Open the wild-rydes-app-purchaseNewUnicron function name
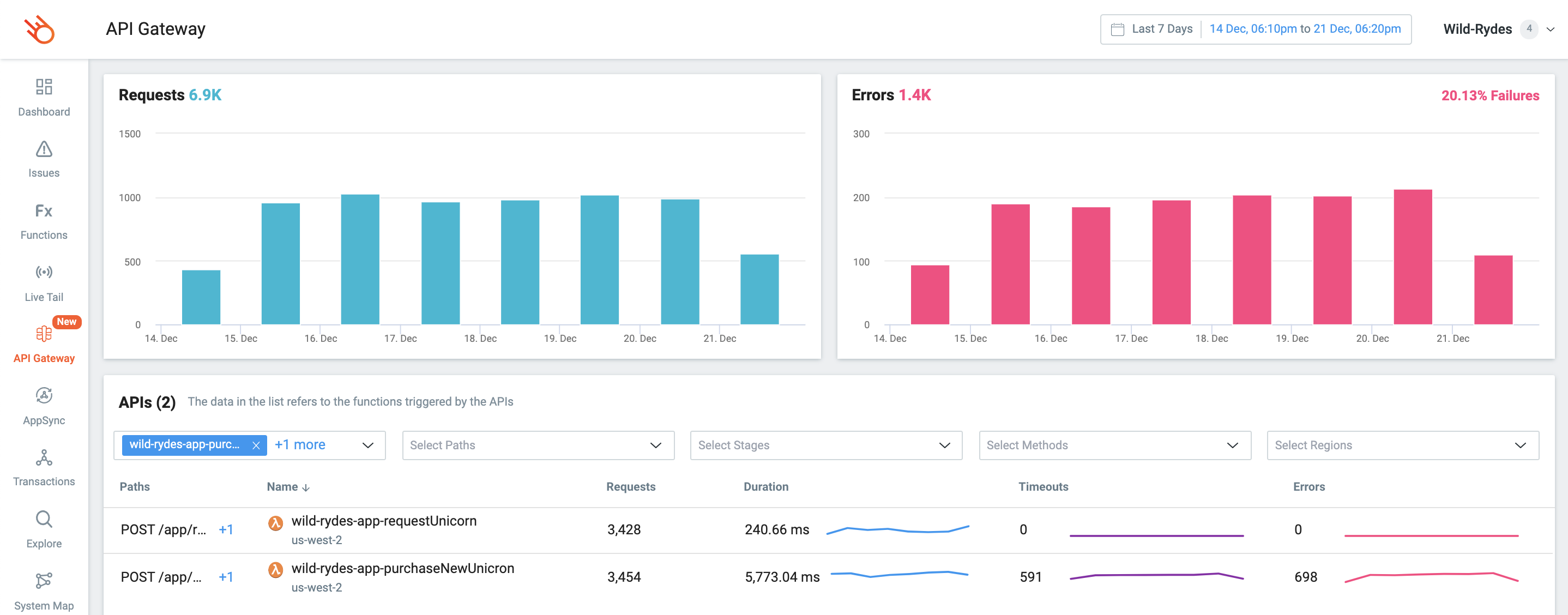Image resolution: width=1568 pixels, height=615 pixels. (402, 569)
